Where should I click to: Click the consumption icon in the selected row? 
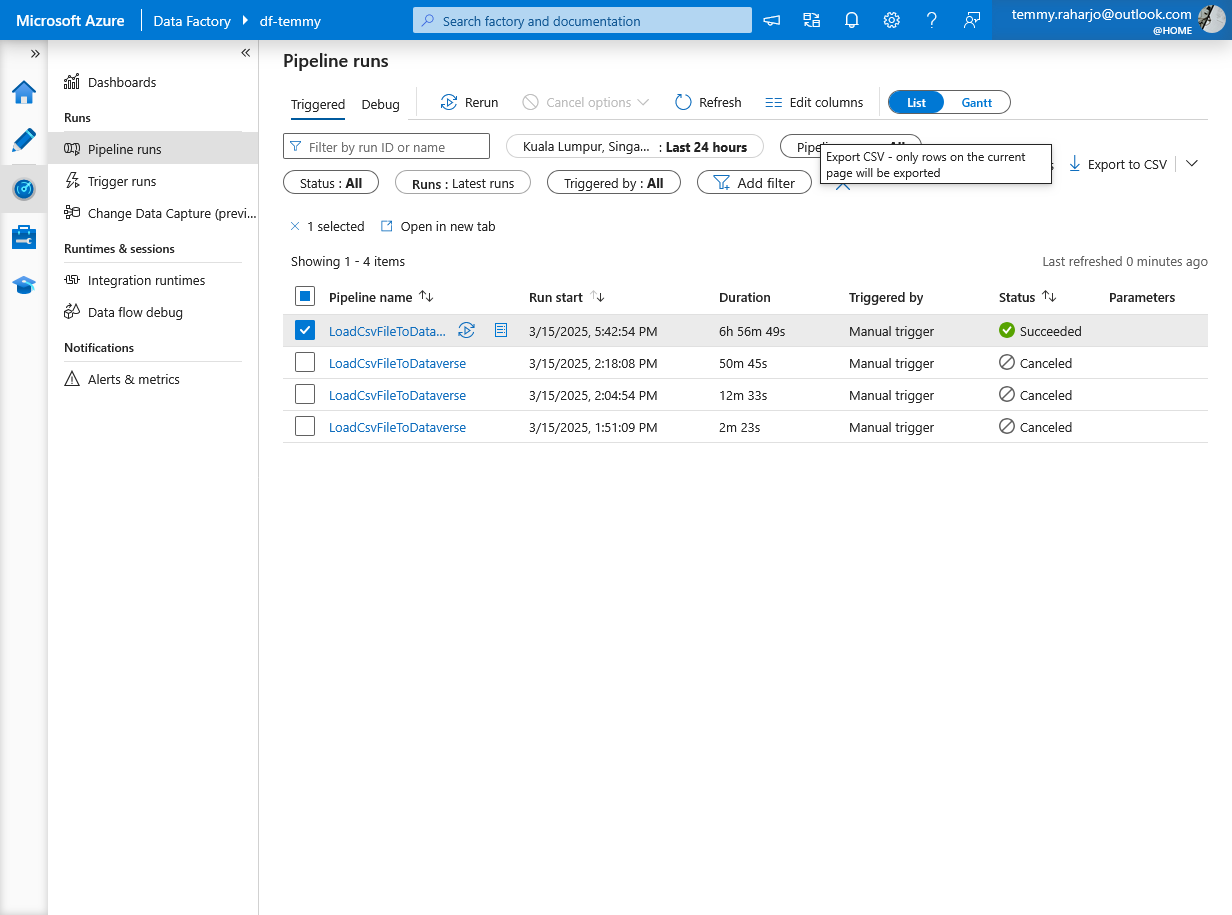[501, 330]
